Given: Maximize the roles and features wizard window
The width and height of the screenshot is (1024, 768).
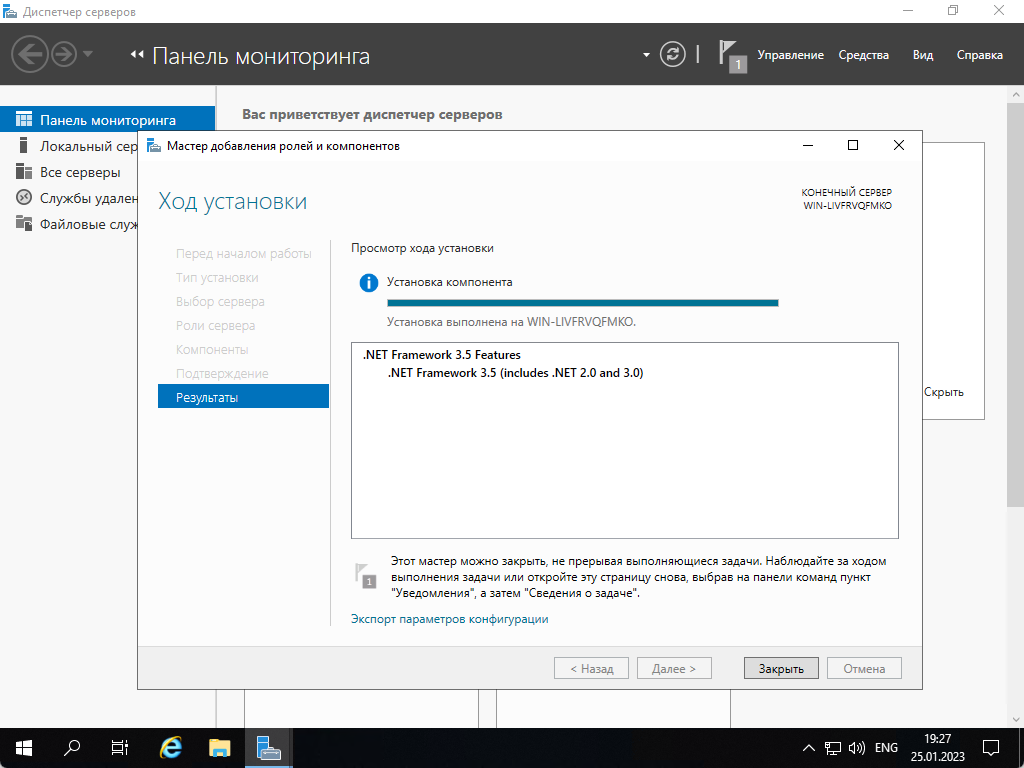Looking at the screenshot, I should point(852,145).
